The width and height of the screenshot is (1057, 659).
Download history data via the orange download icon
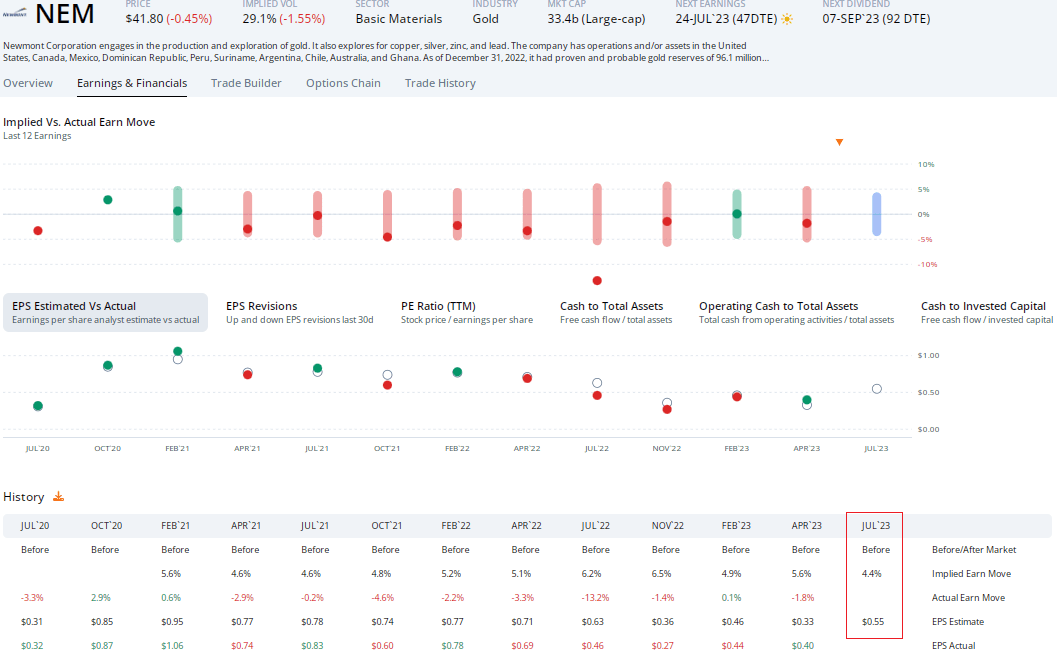click(x=58, y=496)
